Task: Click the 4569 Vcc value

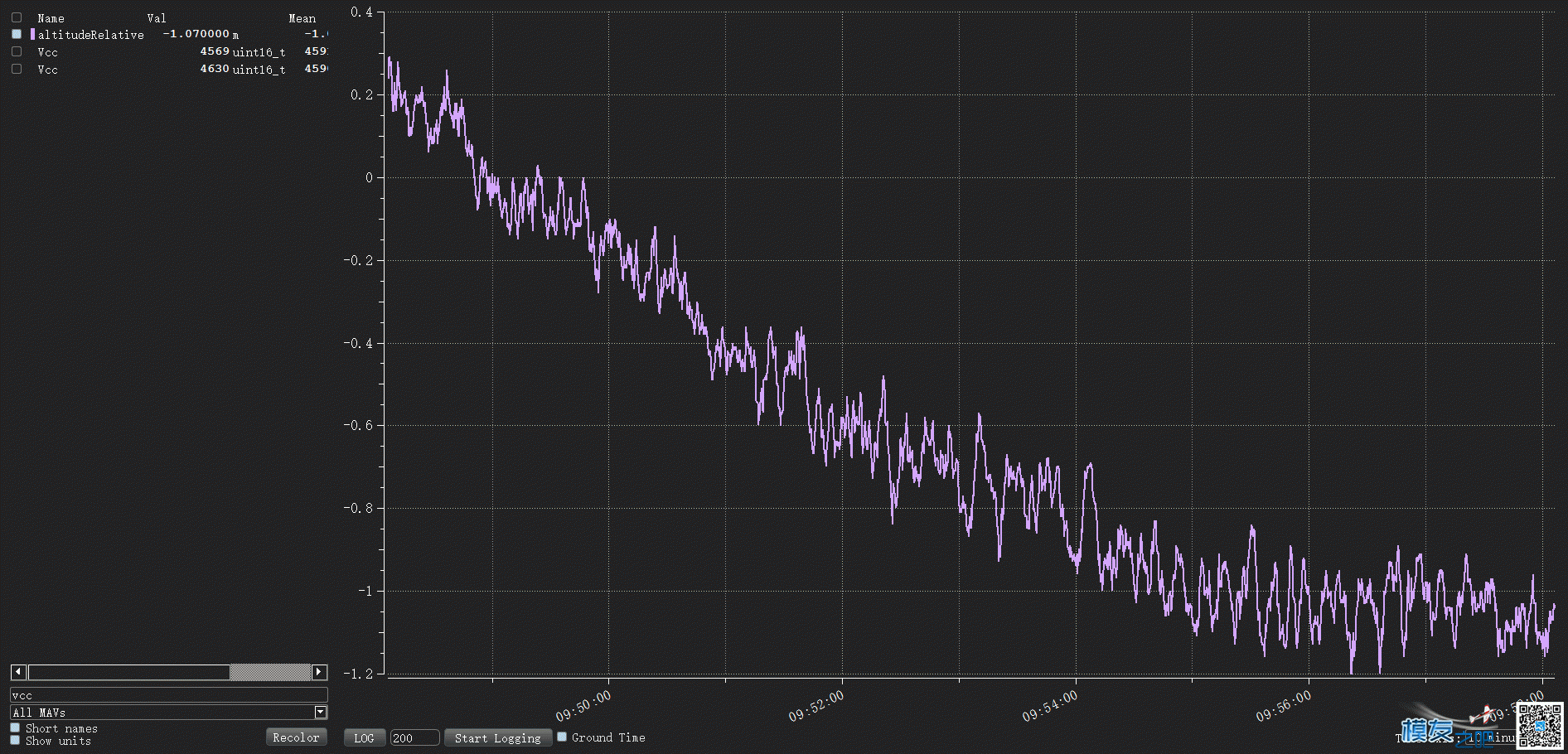Action: coord(215,51)
